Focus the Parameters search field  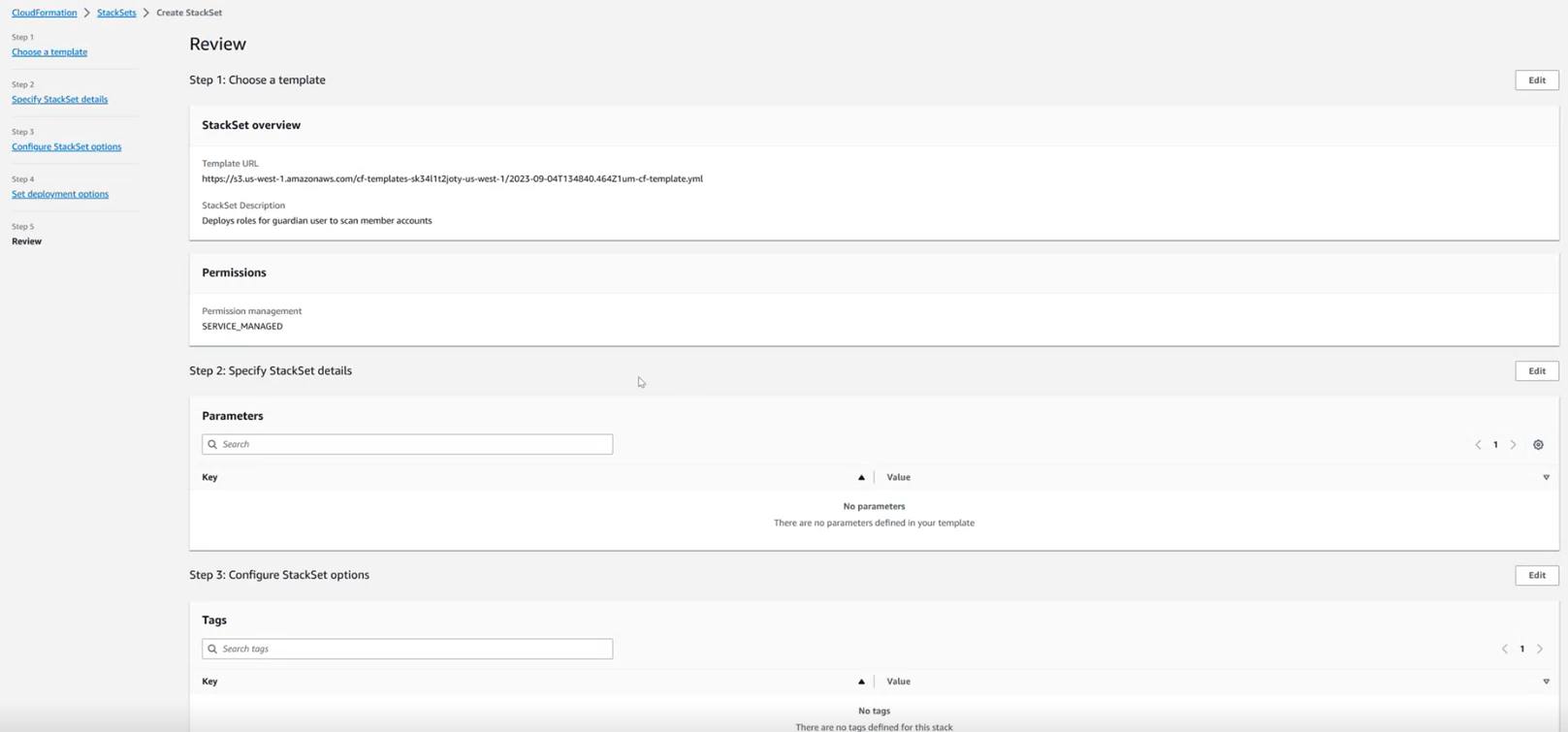[407, 444]
